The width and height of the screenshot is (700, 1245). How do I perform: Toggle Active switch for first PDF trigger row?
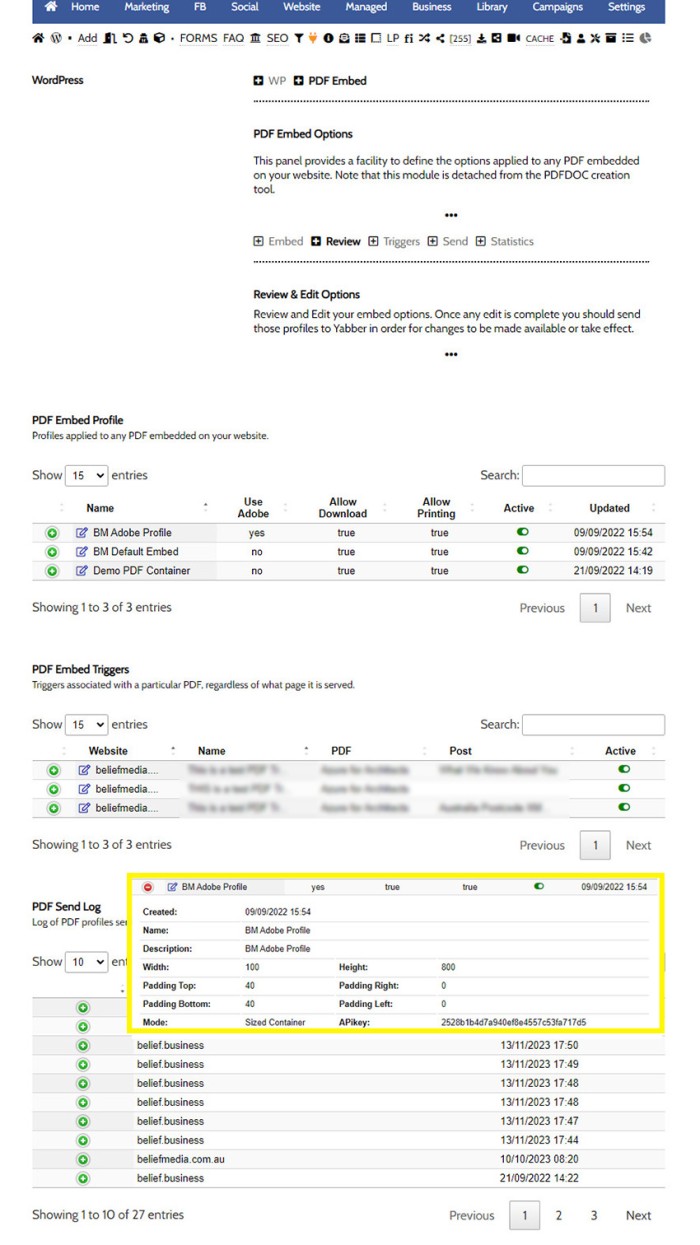coord(624,770)
